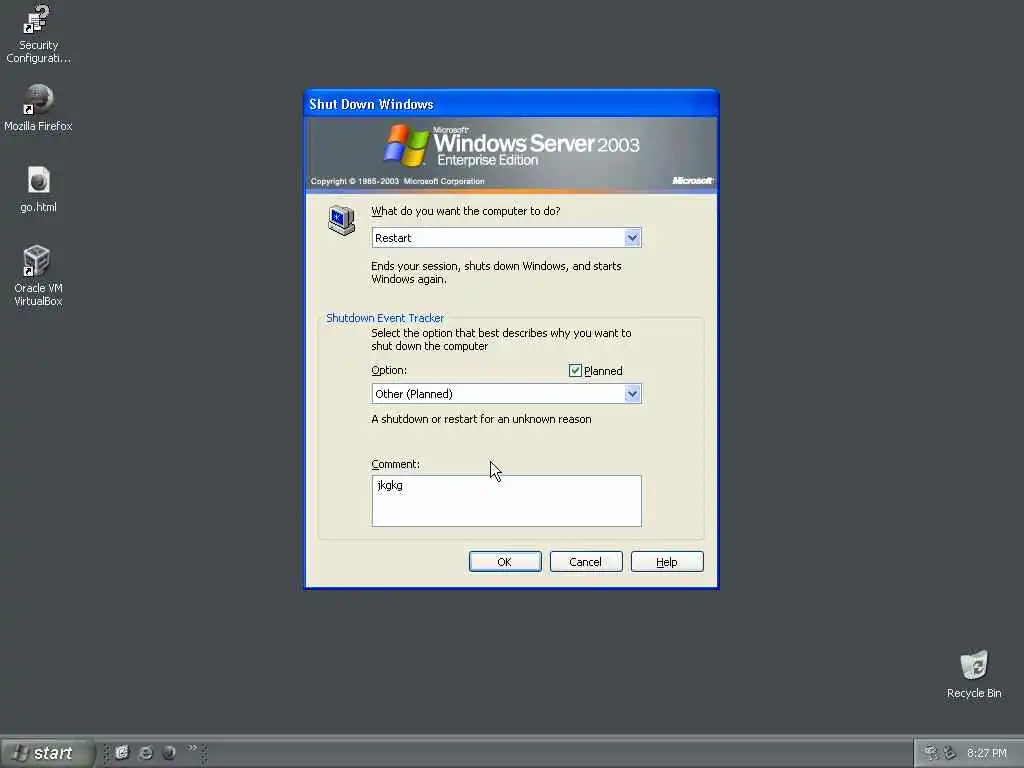This screenshot has height=768, width=1024.
Task: Click second system tray icon beside clock
Action: (950, 753)
